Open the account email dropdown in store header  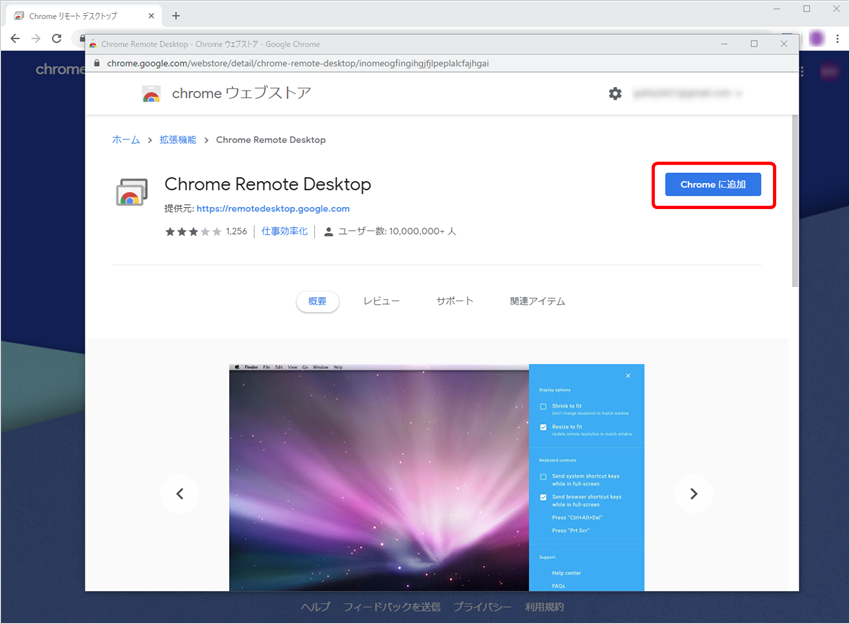687,93
